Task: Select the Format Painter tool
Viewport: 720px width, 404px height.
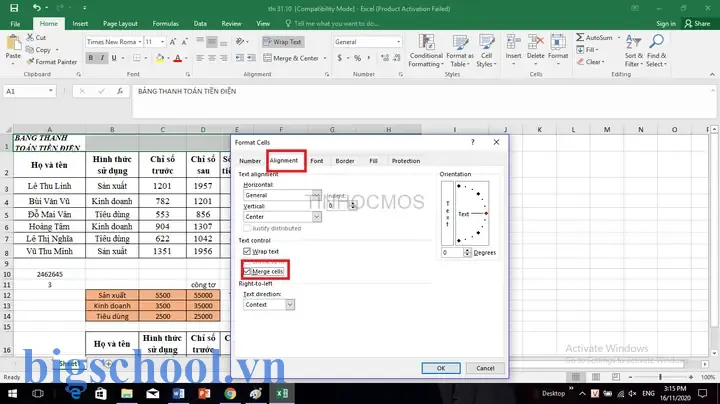Action: (51, 62)
